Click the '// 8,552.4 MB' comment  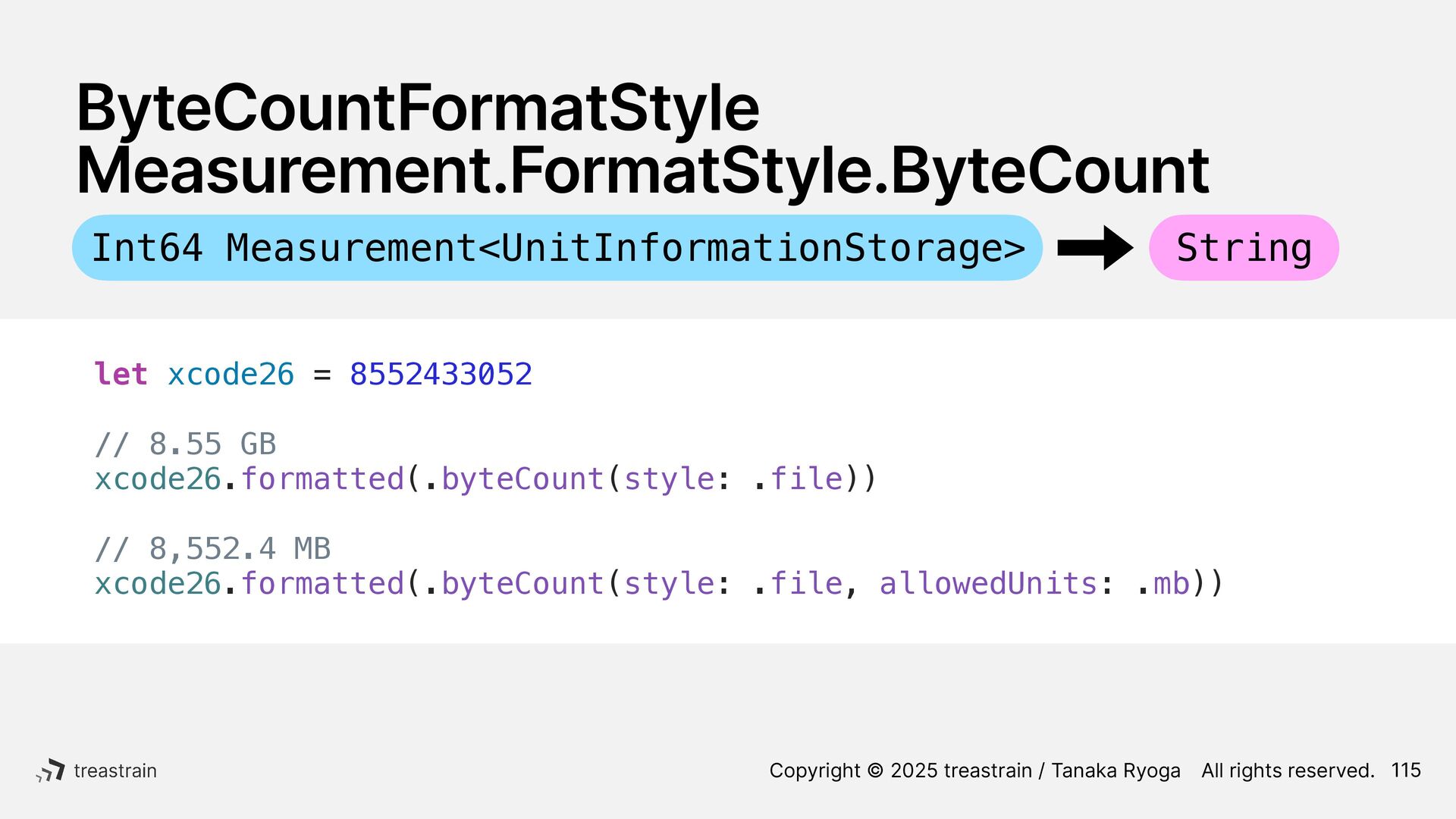click(x=212, y=548)
